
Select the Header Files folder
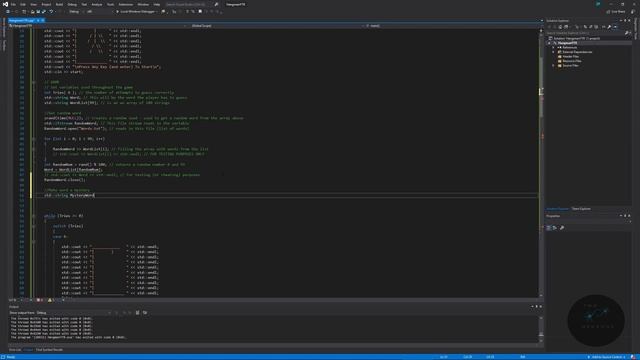click(x=570, y=56)
